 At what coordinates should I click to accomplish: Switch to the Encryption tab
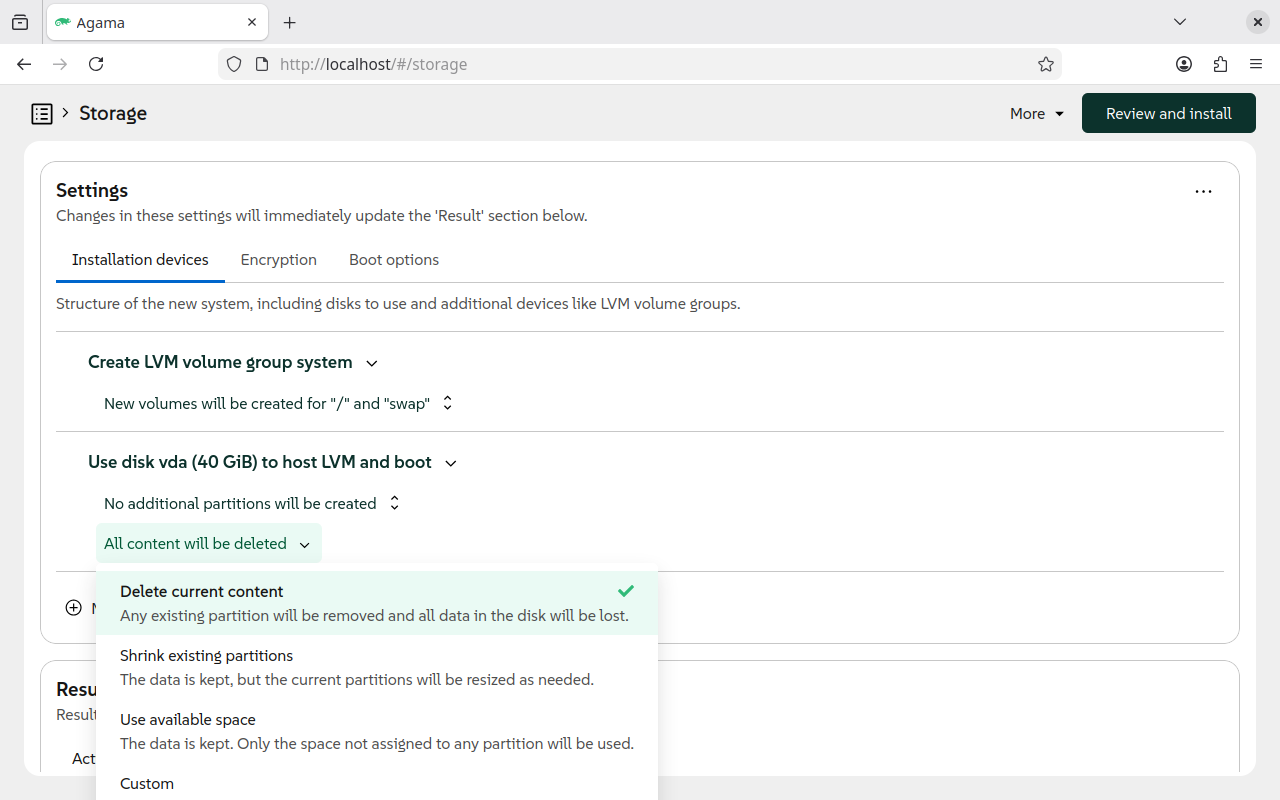click(278, 260)
